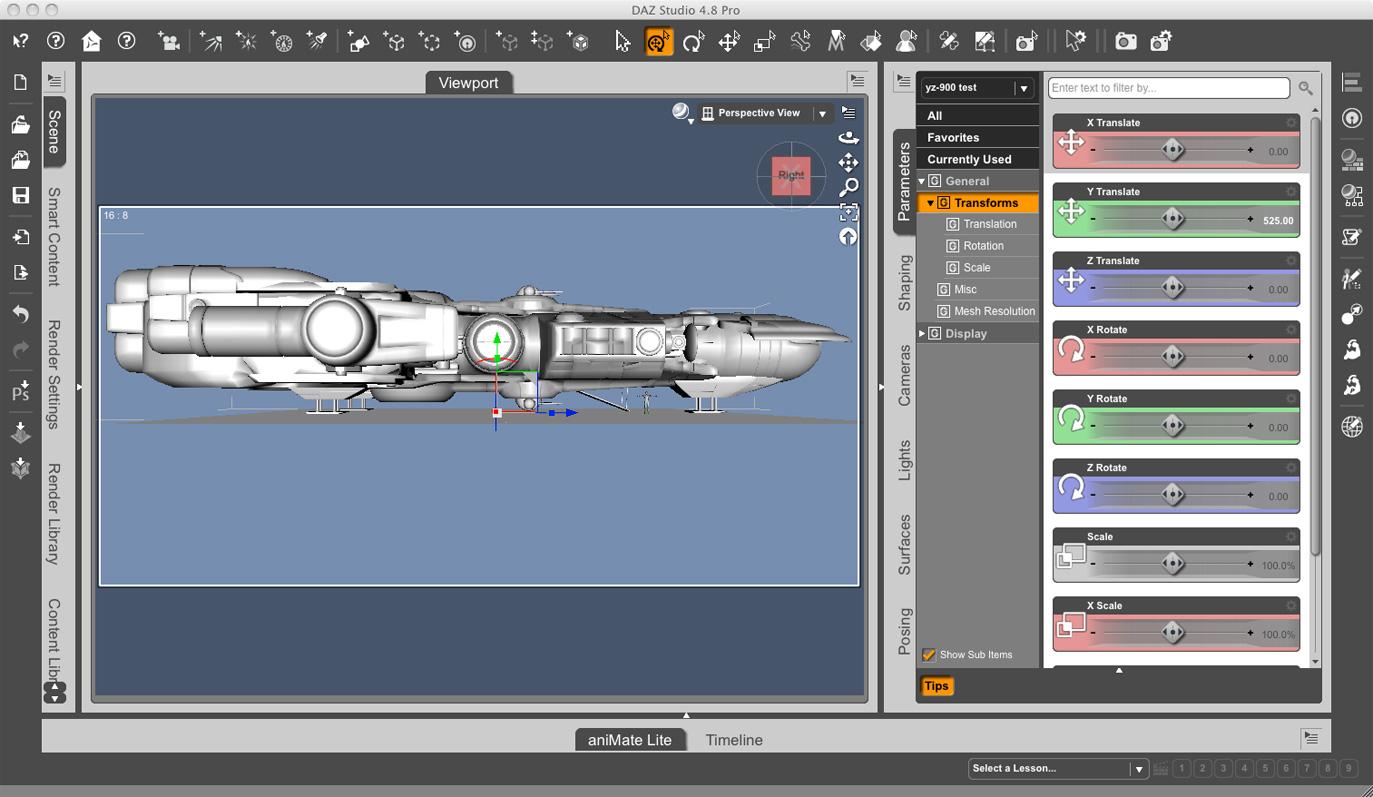Select the Node Selection arrow tool
The width and height of the screenshot is (1373, 797).
623,41
